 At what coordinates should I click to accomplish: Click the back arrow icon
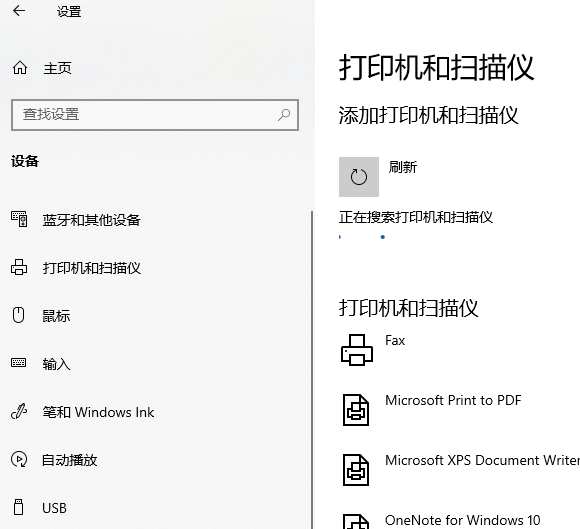(19, 11)
